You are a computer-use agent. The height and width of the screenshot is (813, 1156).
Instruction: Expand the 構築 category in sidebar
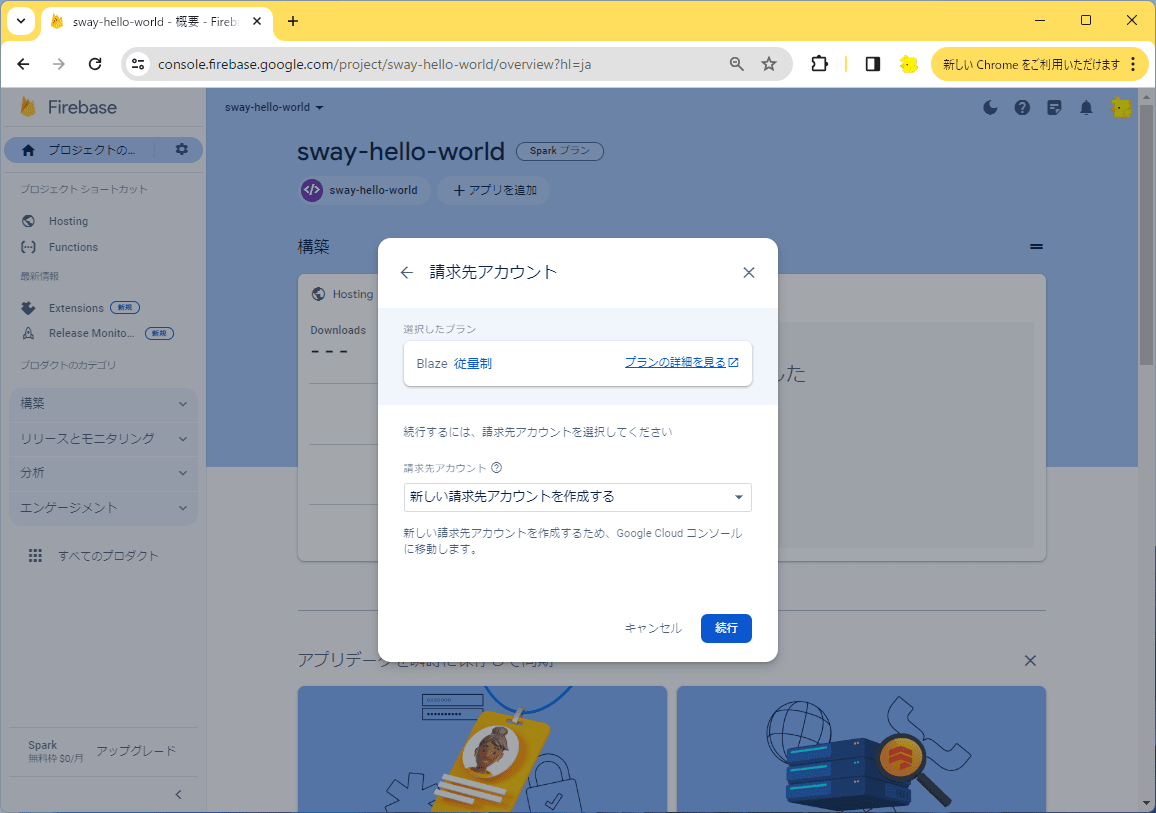coord(103,404)
